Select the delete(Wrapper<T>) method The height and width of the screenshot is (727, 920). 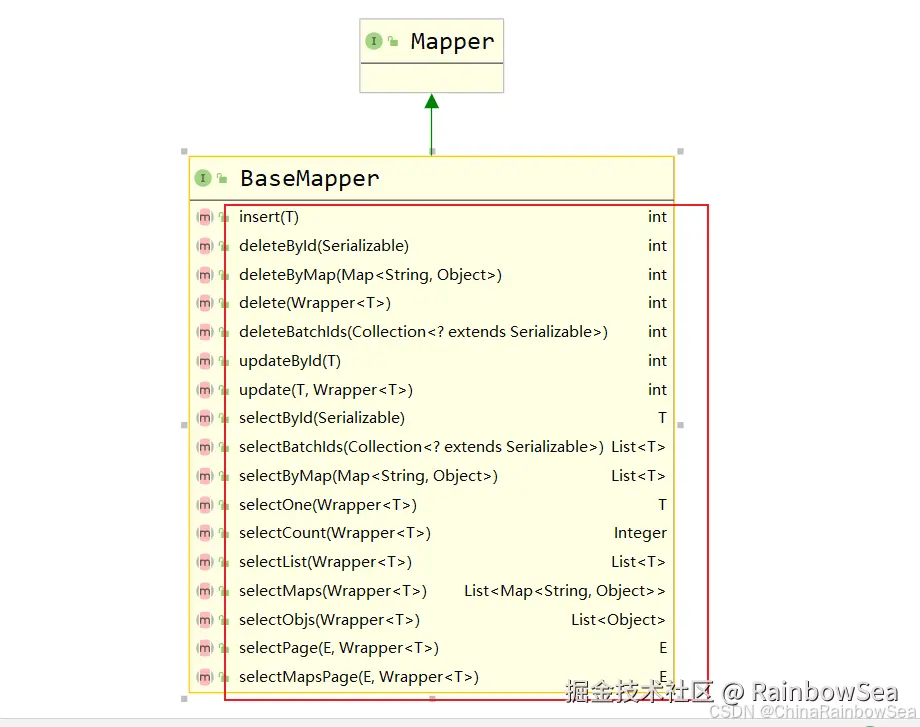tap(314, 303)
